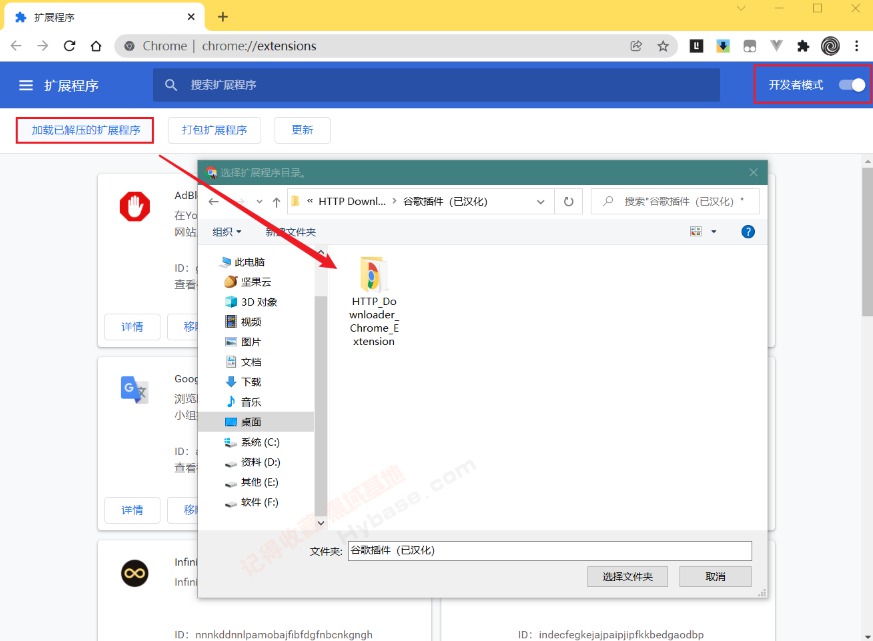This screenshot has width=873, height=641.
Task: Click the browser back arrow
Action: tap(16, 46)
